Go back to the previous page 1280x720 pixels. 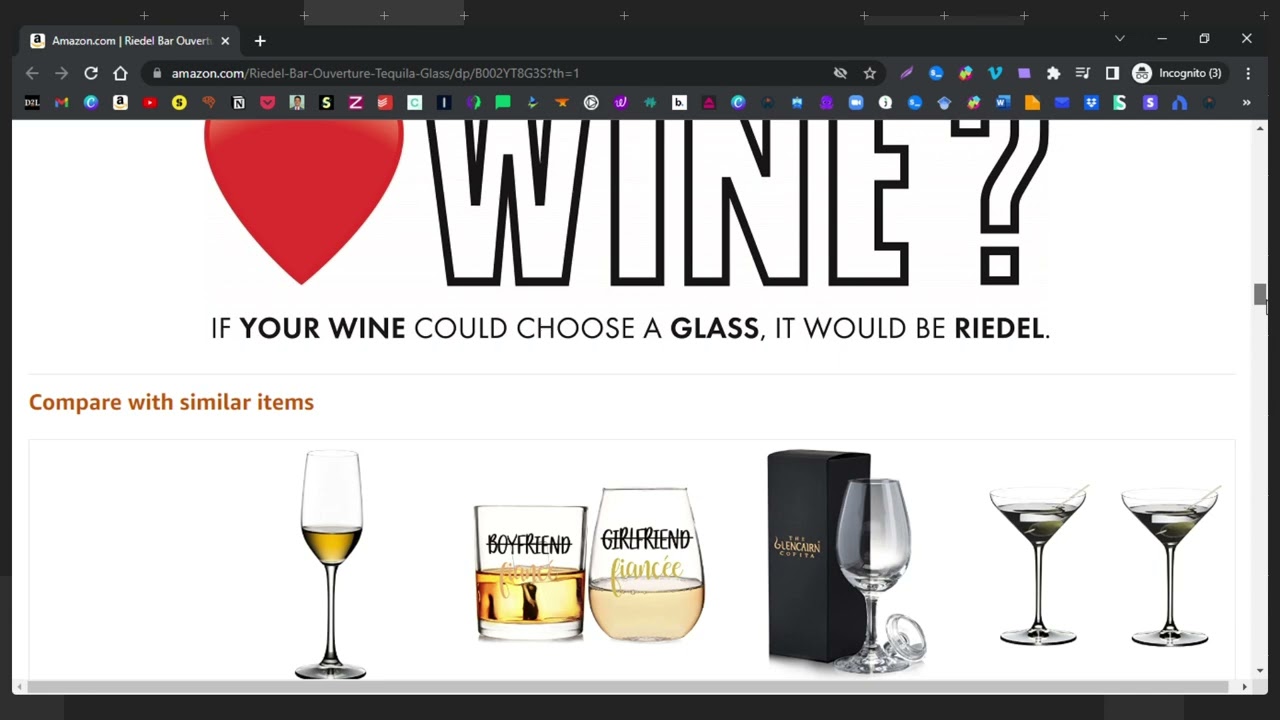(x=32, y=73)
